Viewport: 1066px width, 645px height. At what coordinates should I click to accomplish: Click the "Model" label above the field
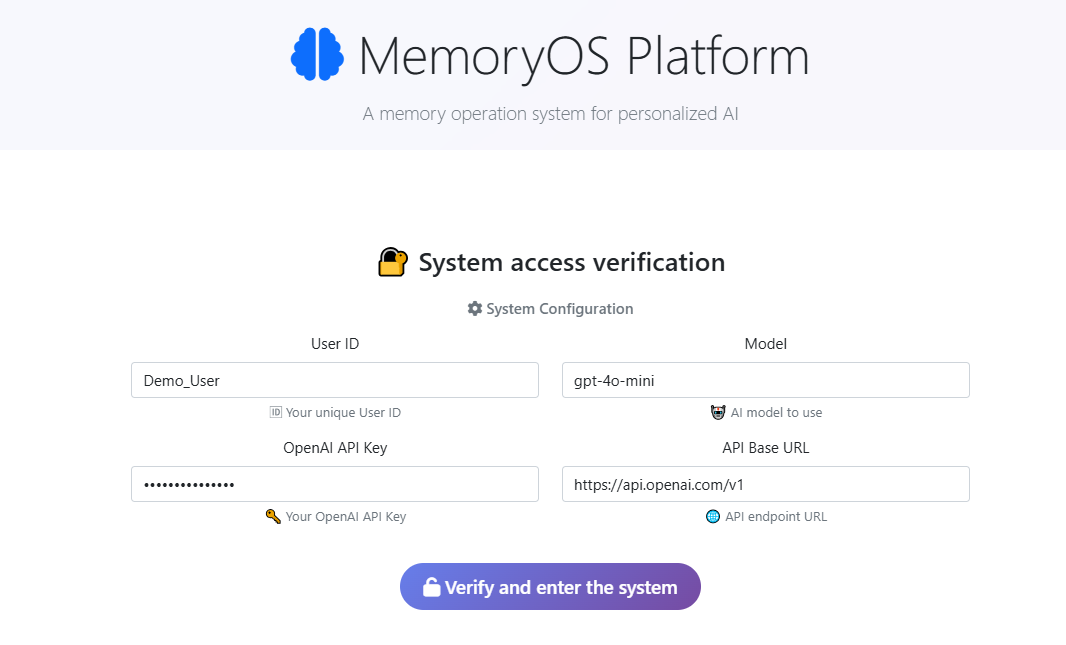765,344
